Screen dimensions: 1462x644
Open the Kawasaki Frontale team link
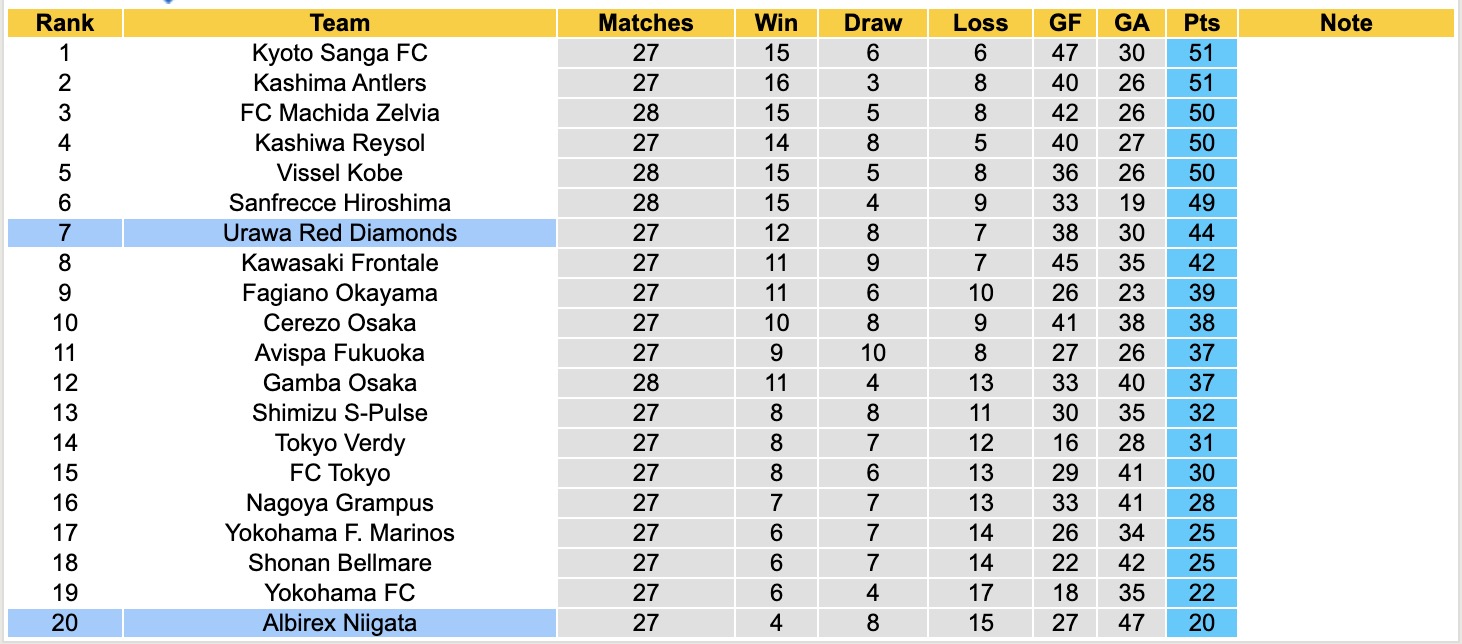point(340,263)
